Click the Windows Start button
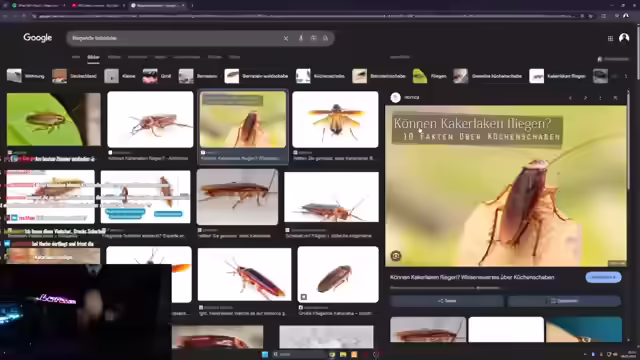The image size is (640, 360). tap(265, 354)
